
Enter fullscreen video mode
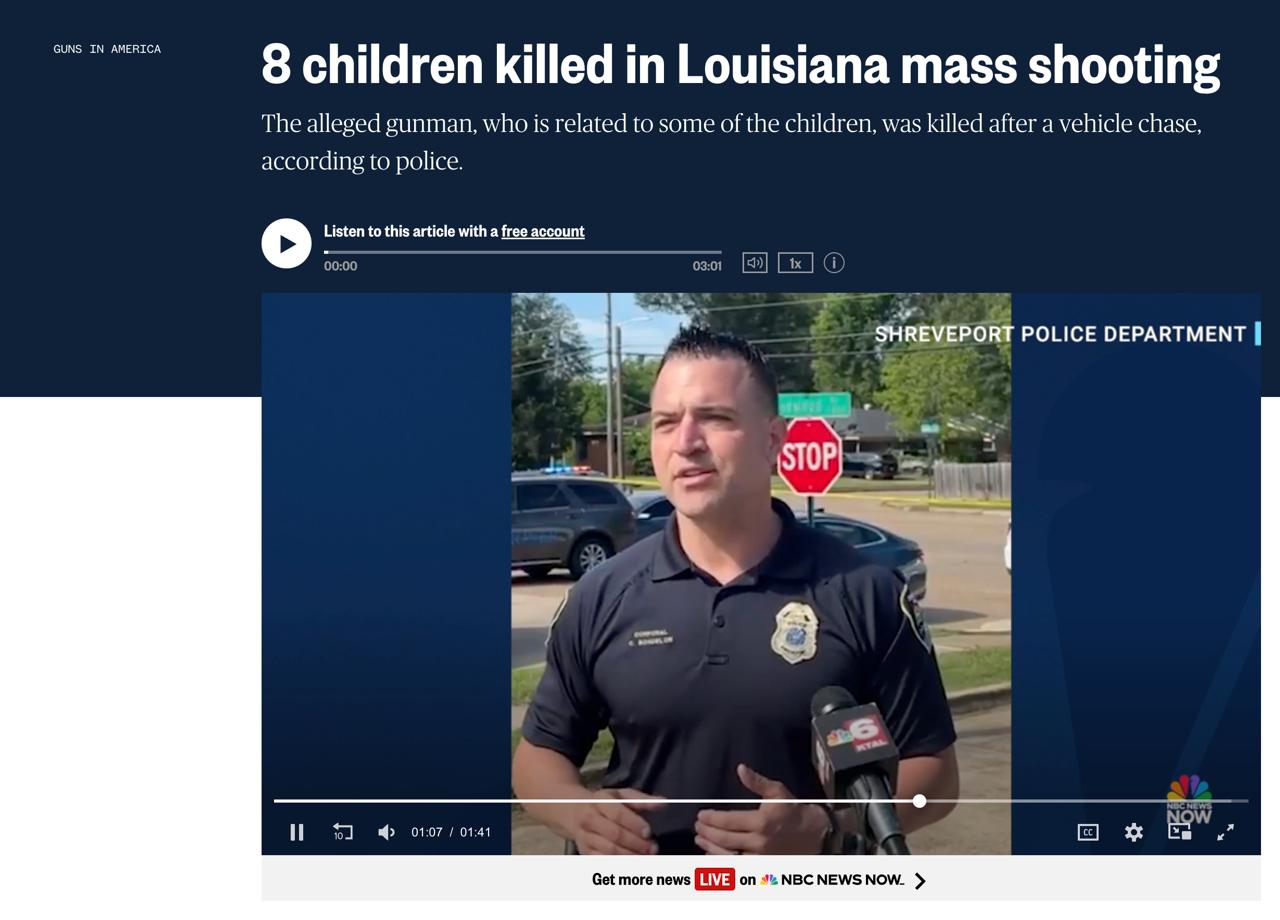click(x=1225, y=832)
